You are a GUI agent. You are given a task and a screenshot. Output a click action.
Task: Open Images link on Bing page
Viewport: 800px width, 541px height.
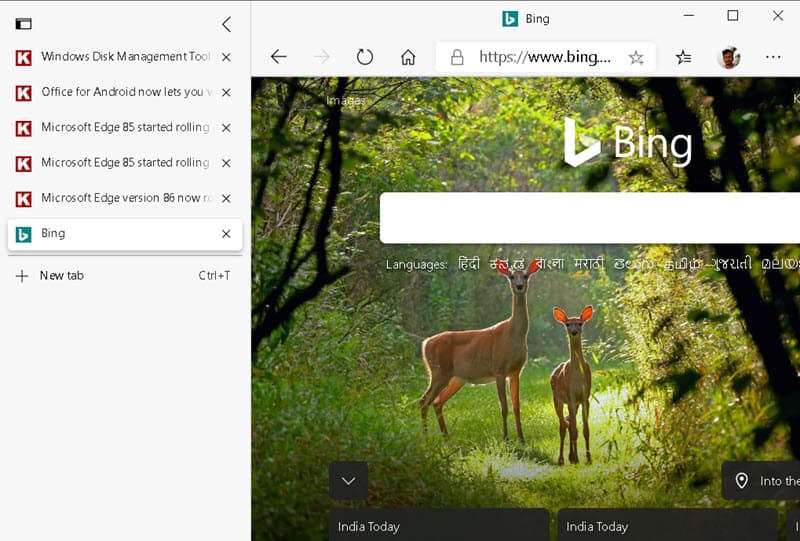click(x=346, y=101)
